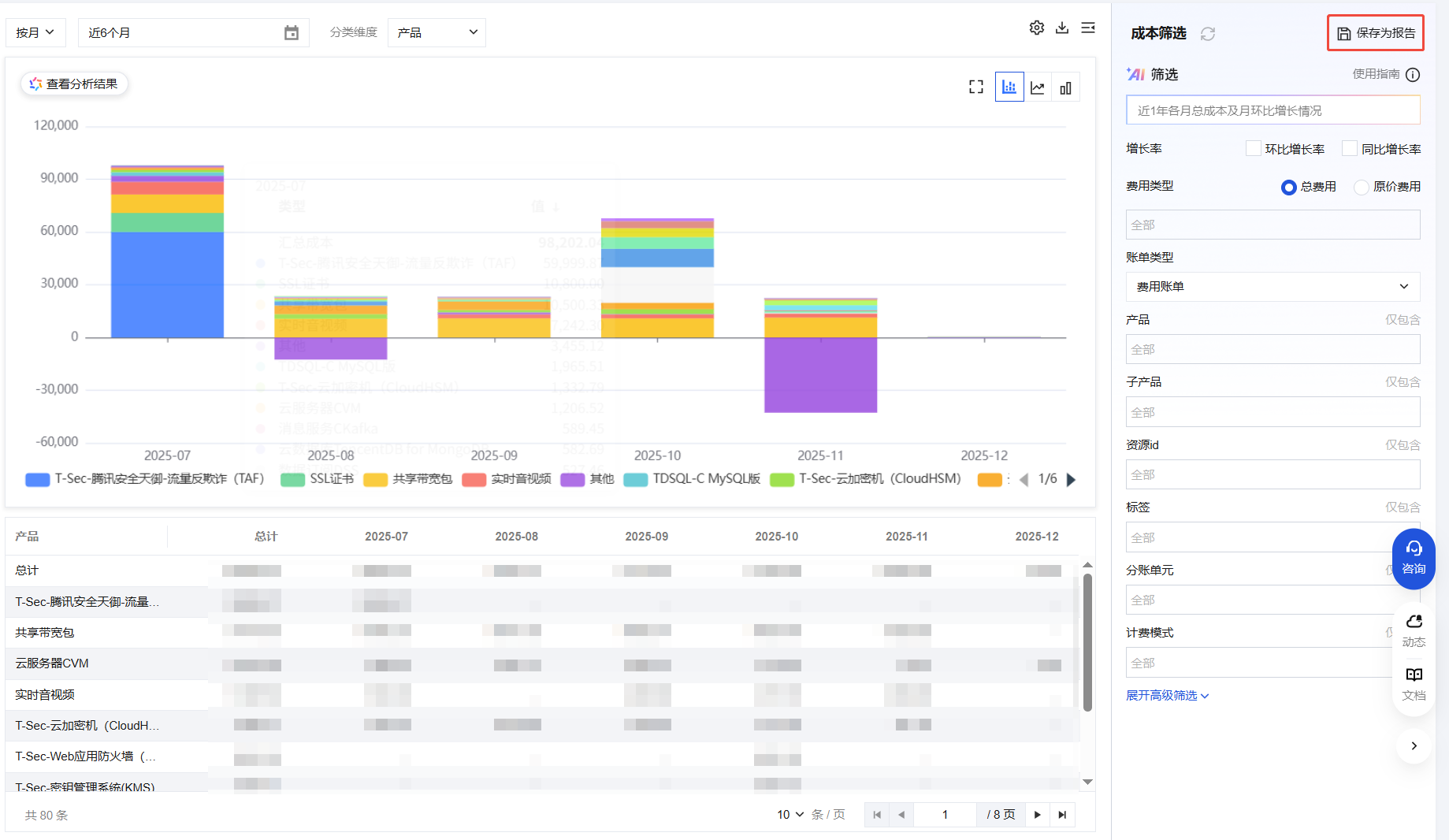Open the calendar date picker icon

pos(292,33)
